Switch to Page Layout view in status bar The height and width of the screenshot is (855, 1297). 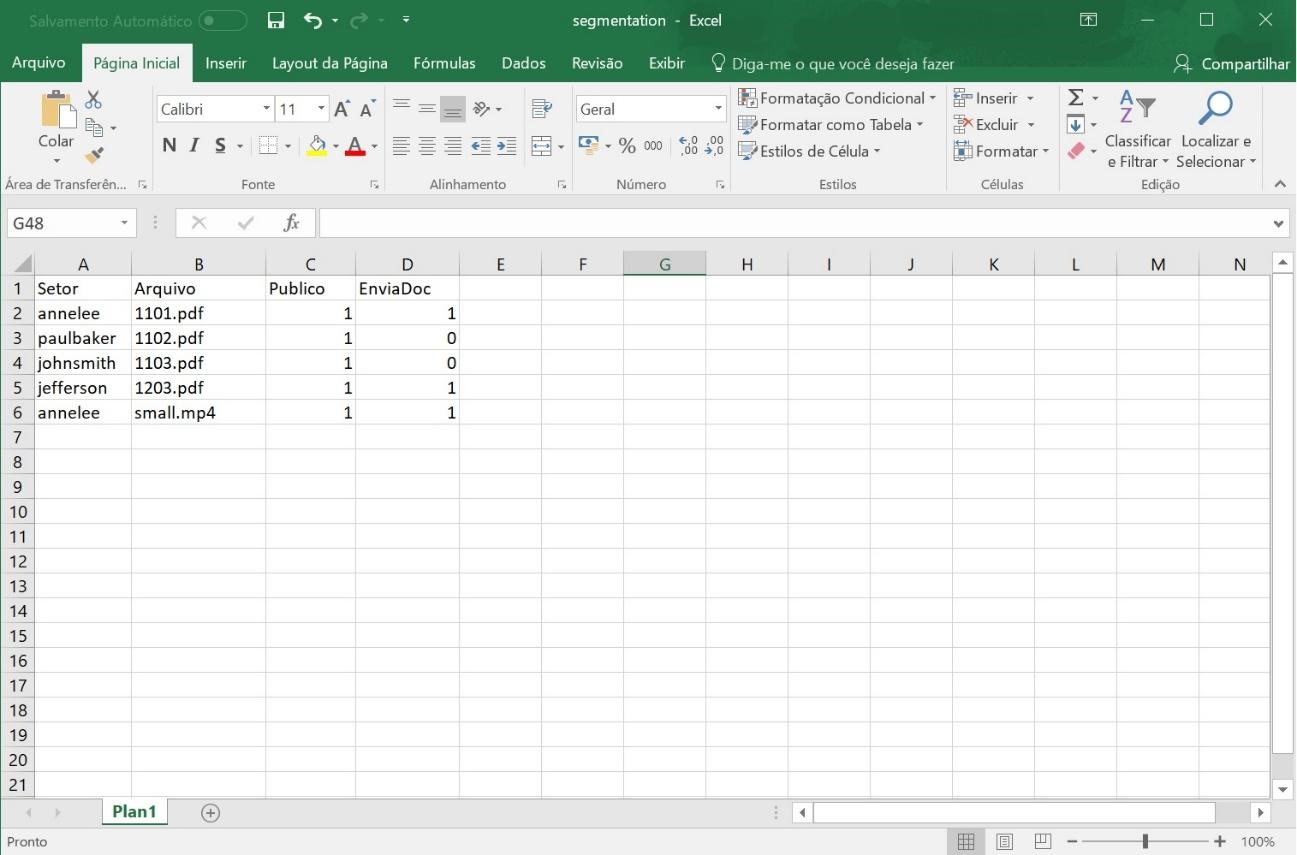tap(1003, 842)
